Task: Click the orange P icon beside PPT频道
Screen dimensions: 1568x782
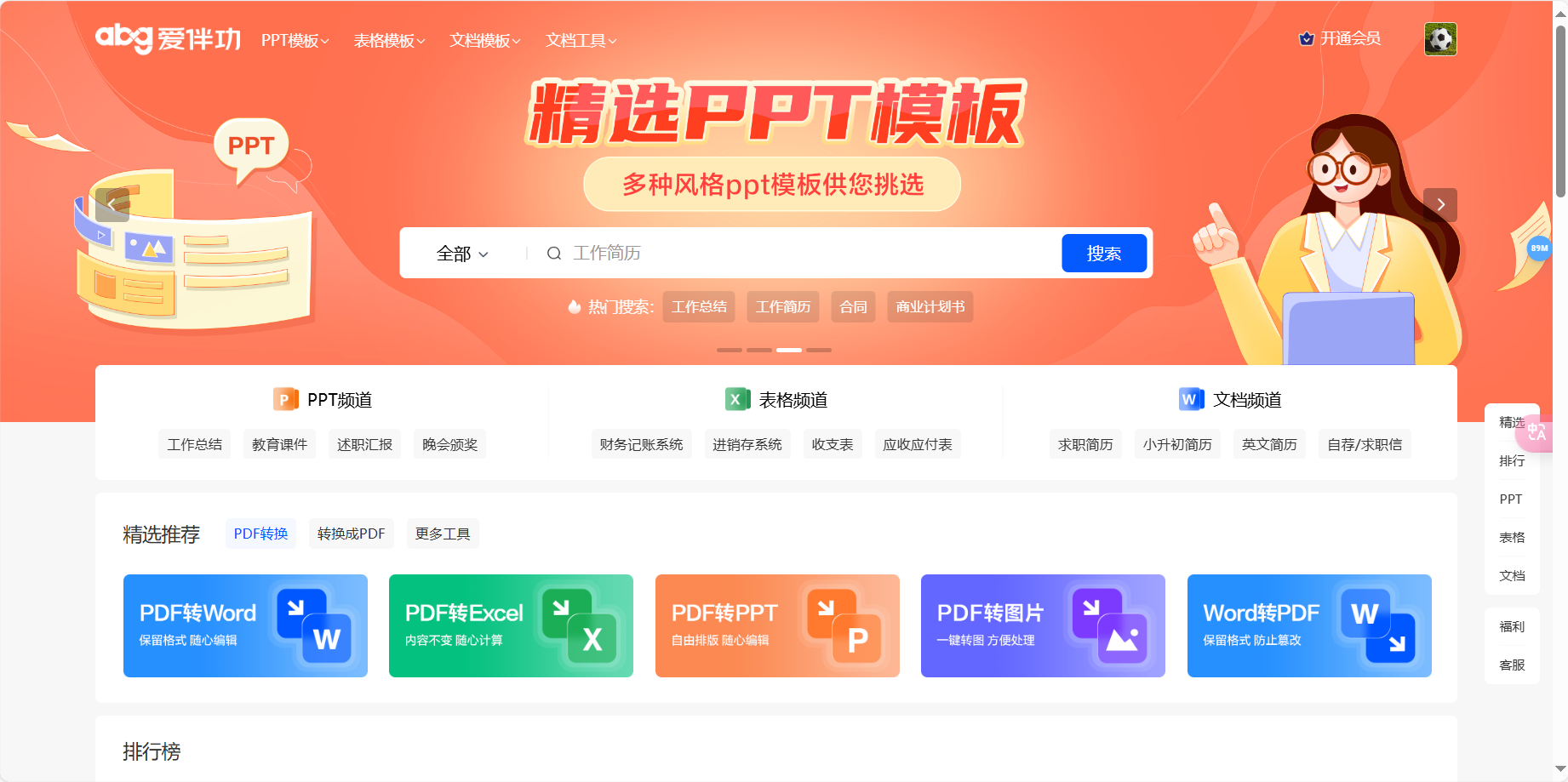Action: pyautogui.click(x=285, y=400)
